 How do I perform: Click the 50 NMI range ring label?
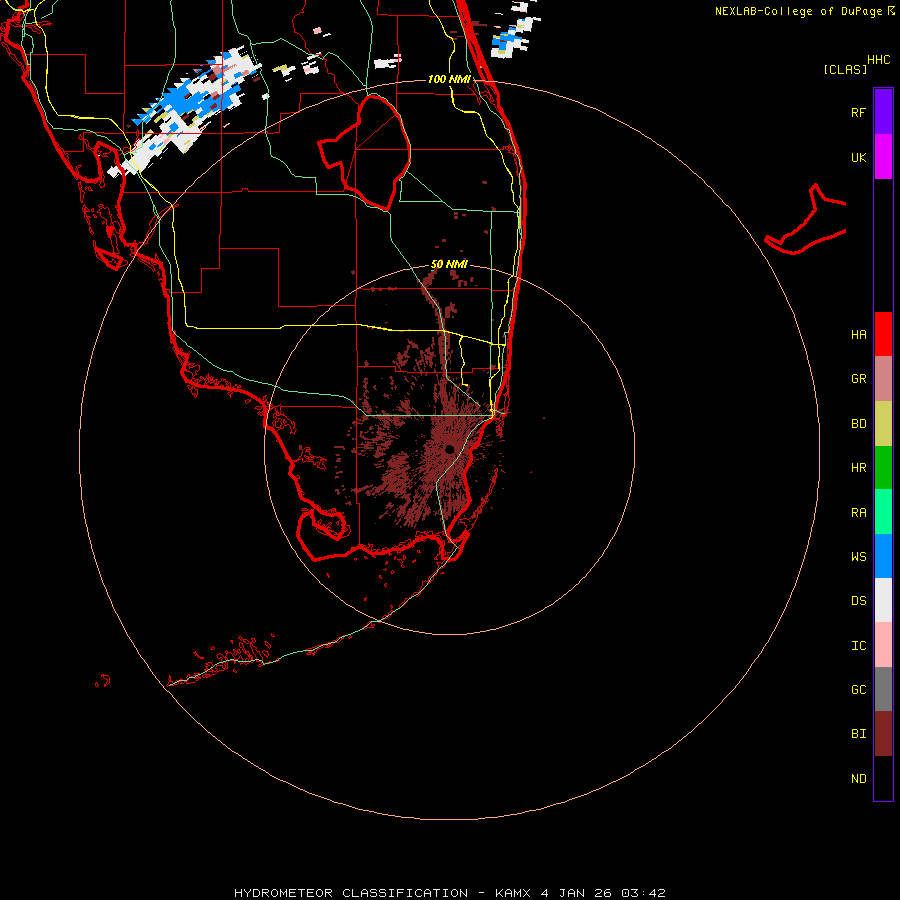(x=449, y=264)
